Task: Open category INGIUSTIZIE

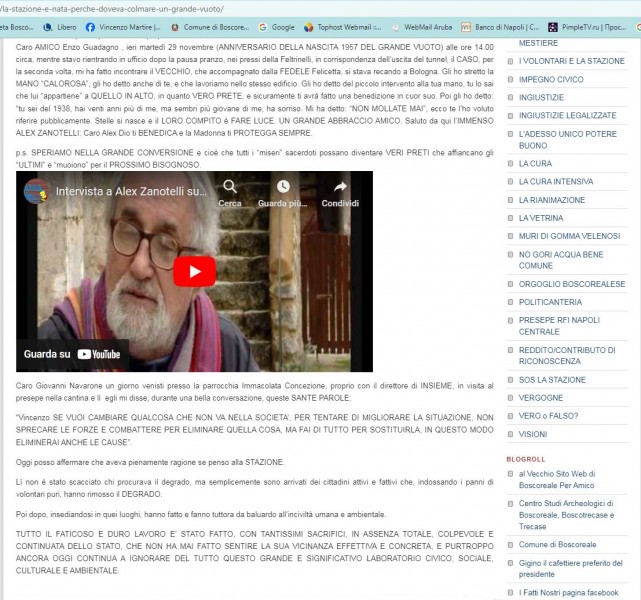Action: (541, 97)
